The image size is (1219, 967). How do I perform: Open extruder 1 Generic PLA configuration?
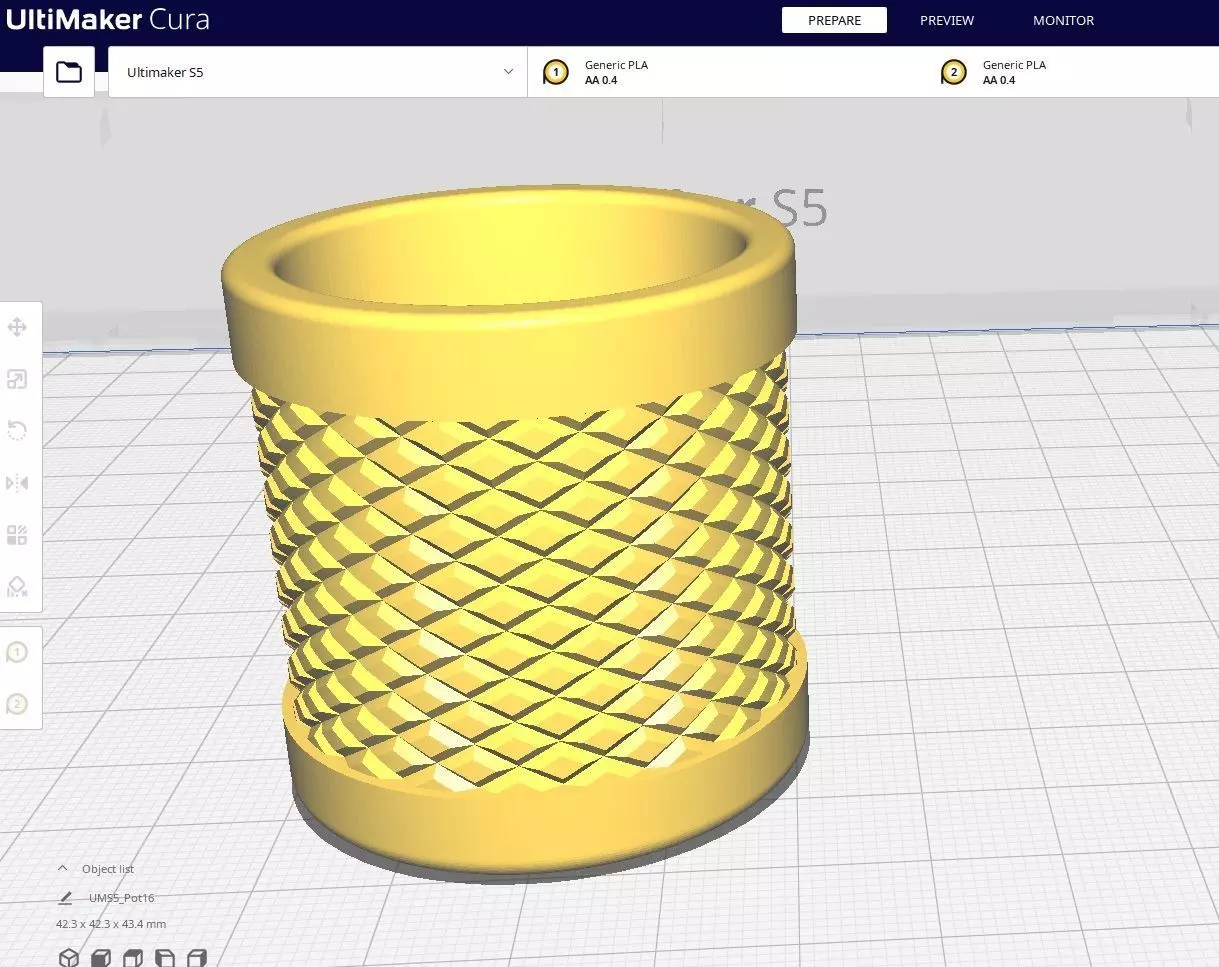(726, 72)
